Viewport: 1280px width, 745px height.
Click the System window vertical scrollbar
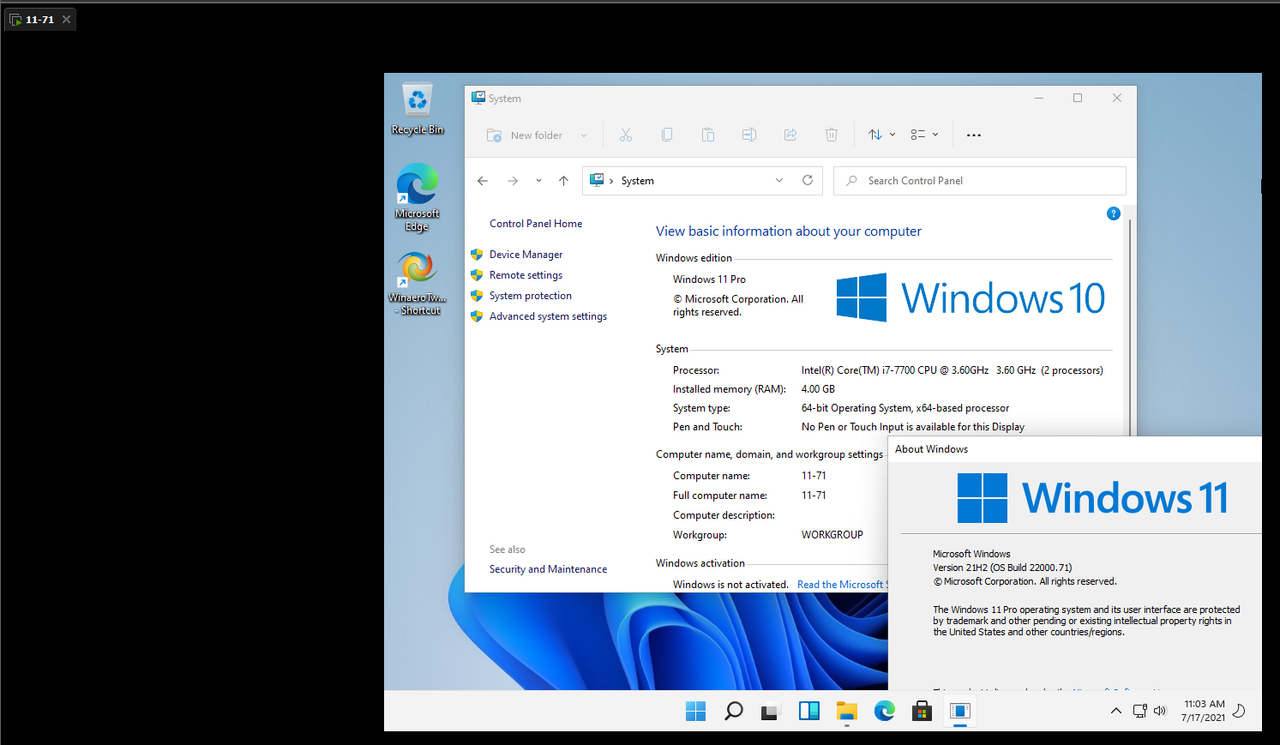pyautogui.click(x=1130, y=325)
